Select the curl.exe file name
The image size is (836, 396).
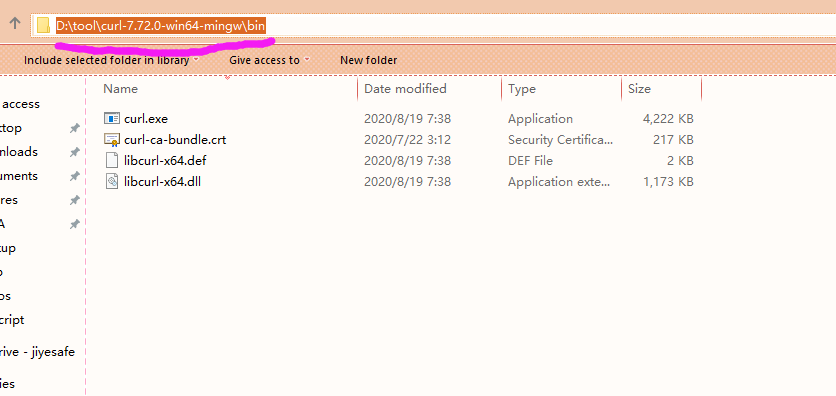[146, 119]
